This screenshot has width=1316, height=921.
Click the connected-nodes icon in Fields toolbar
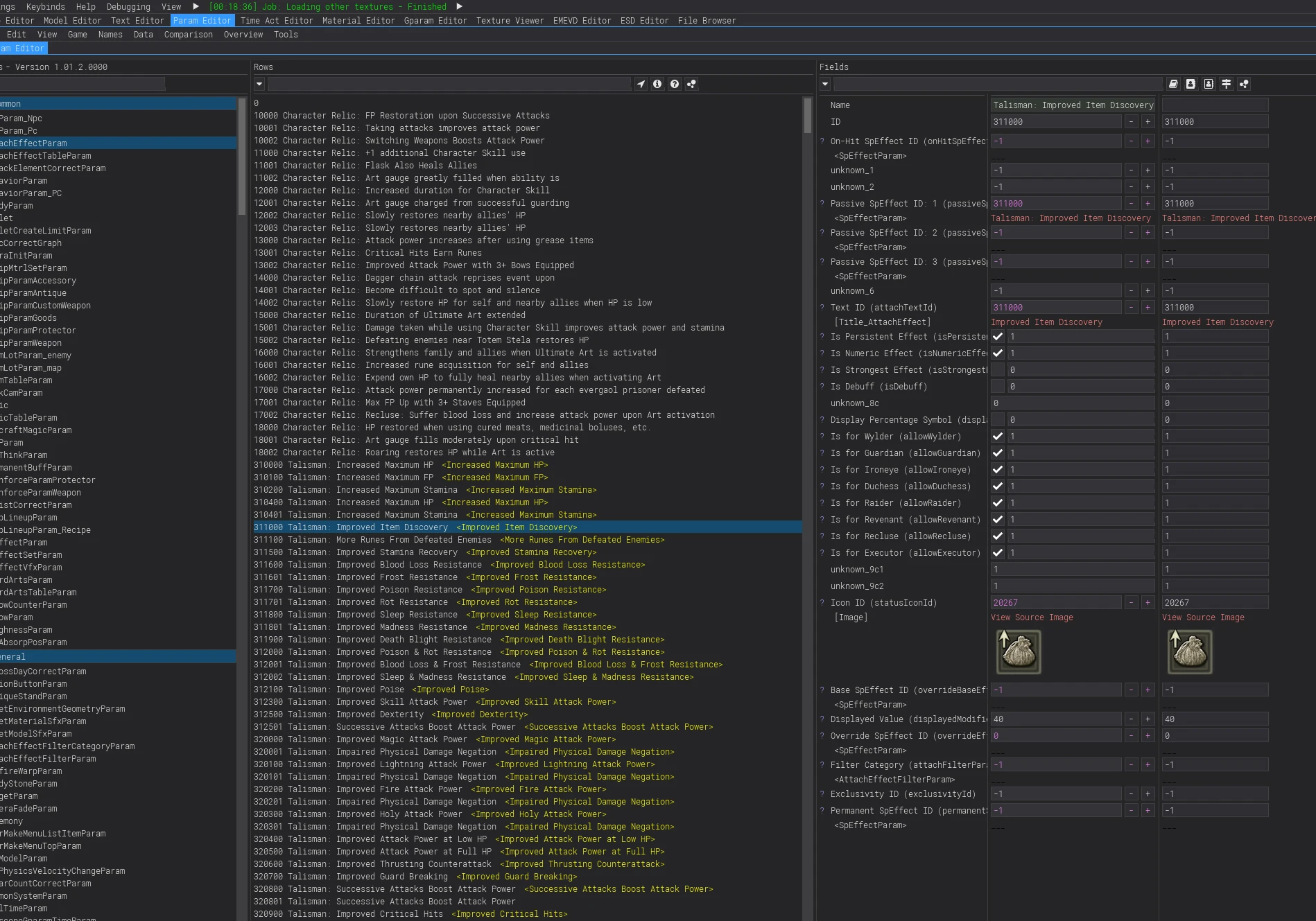(1244, 84)
